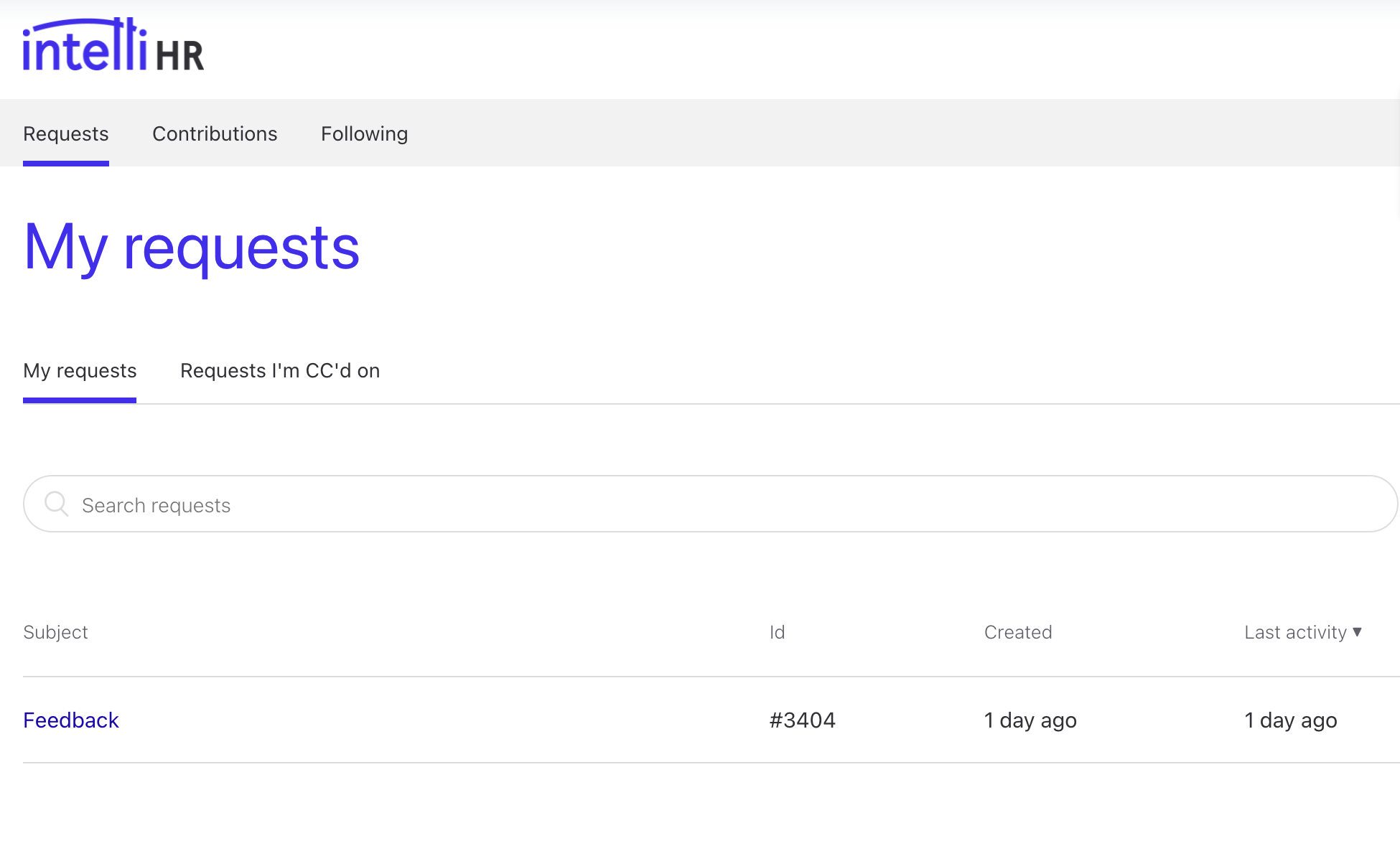Show Requests I'm CC'd on
Viewport: 1400px width, 851px height.
tap(280, 370)
